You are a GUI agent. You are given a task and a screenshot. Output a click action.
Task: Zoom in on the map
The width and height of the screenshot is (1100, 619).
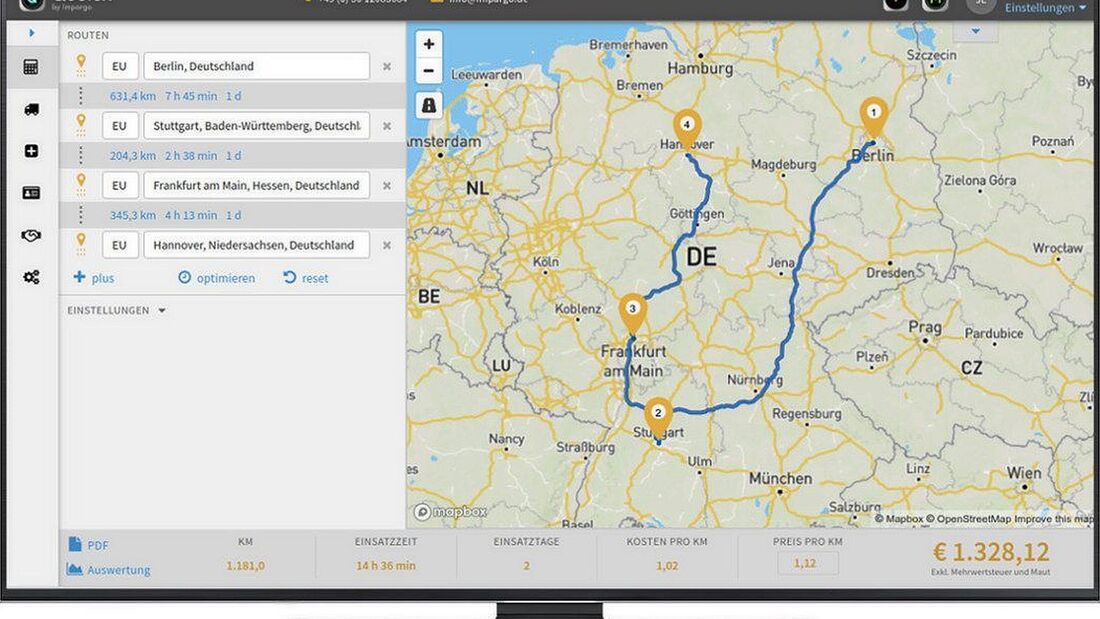pyautogui.click(x=429, y=44)
